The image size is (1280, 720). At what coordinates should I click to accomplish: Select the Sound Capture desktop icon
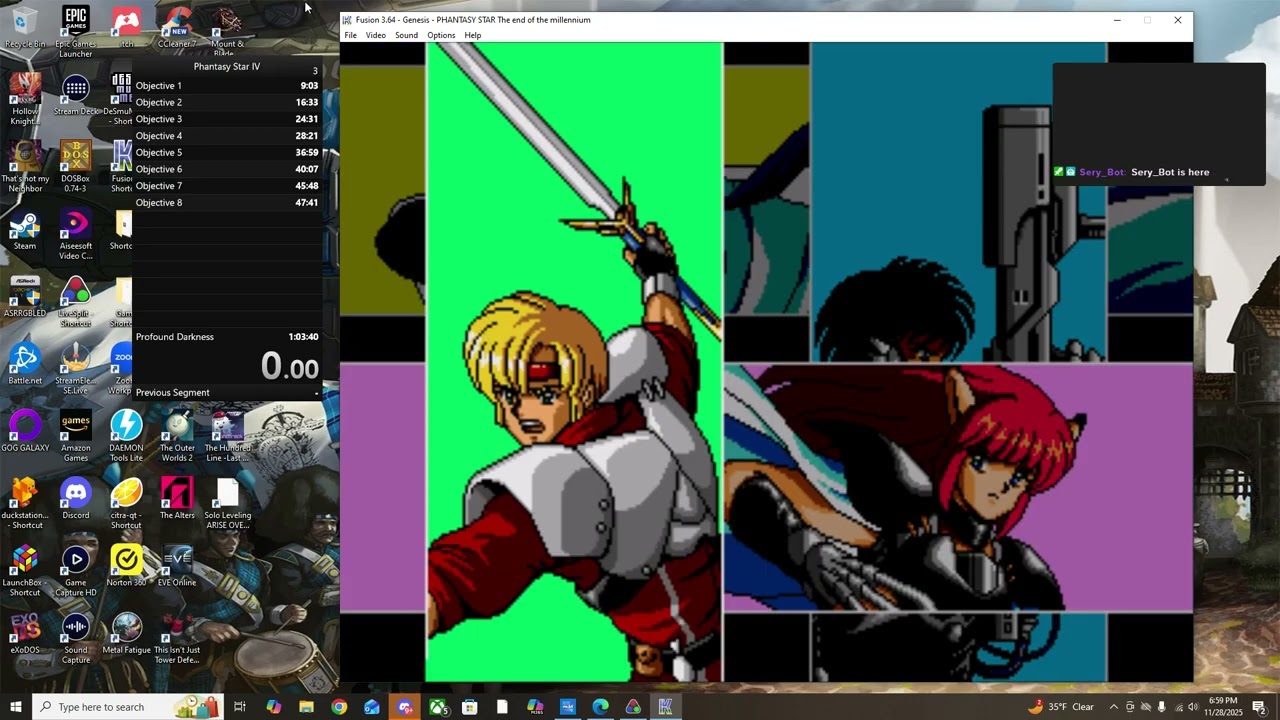pos(75,638)
